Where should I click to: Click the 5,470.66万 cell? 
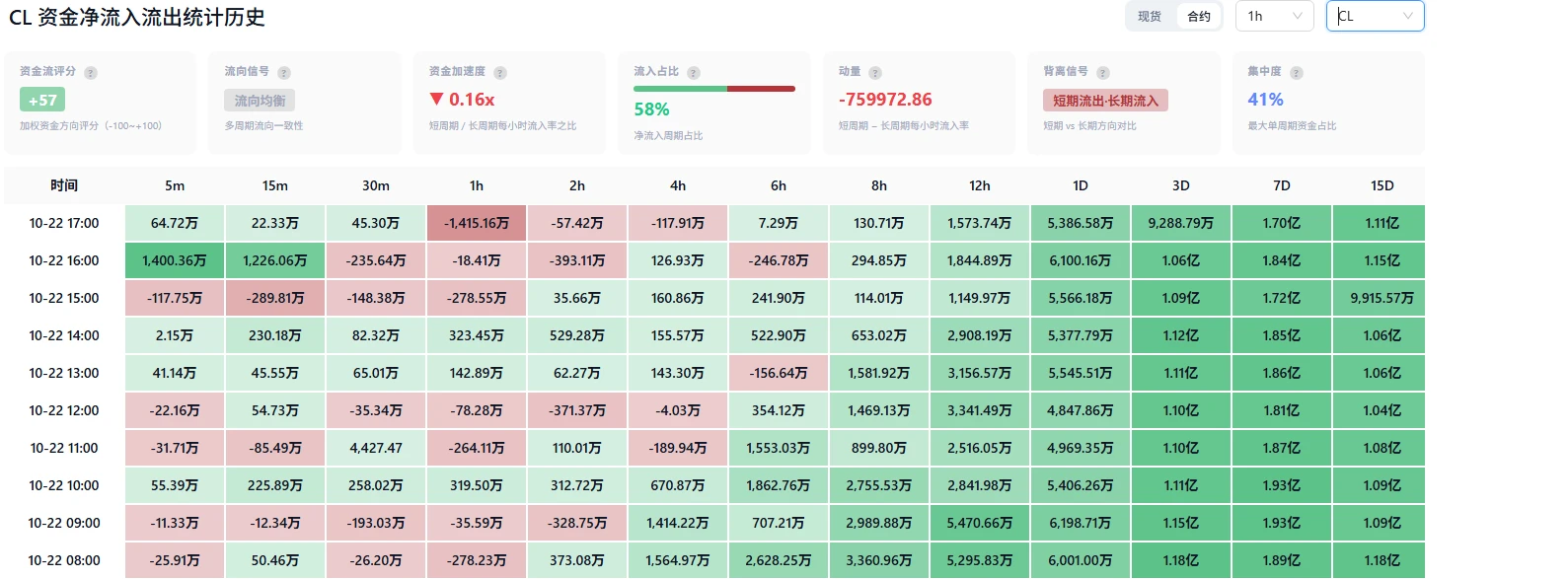980,523
